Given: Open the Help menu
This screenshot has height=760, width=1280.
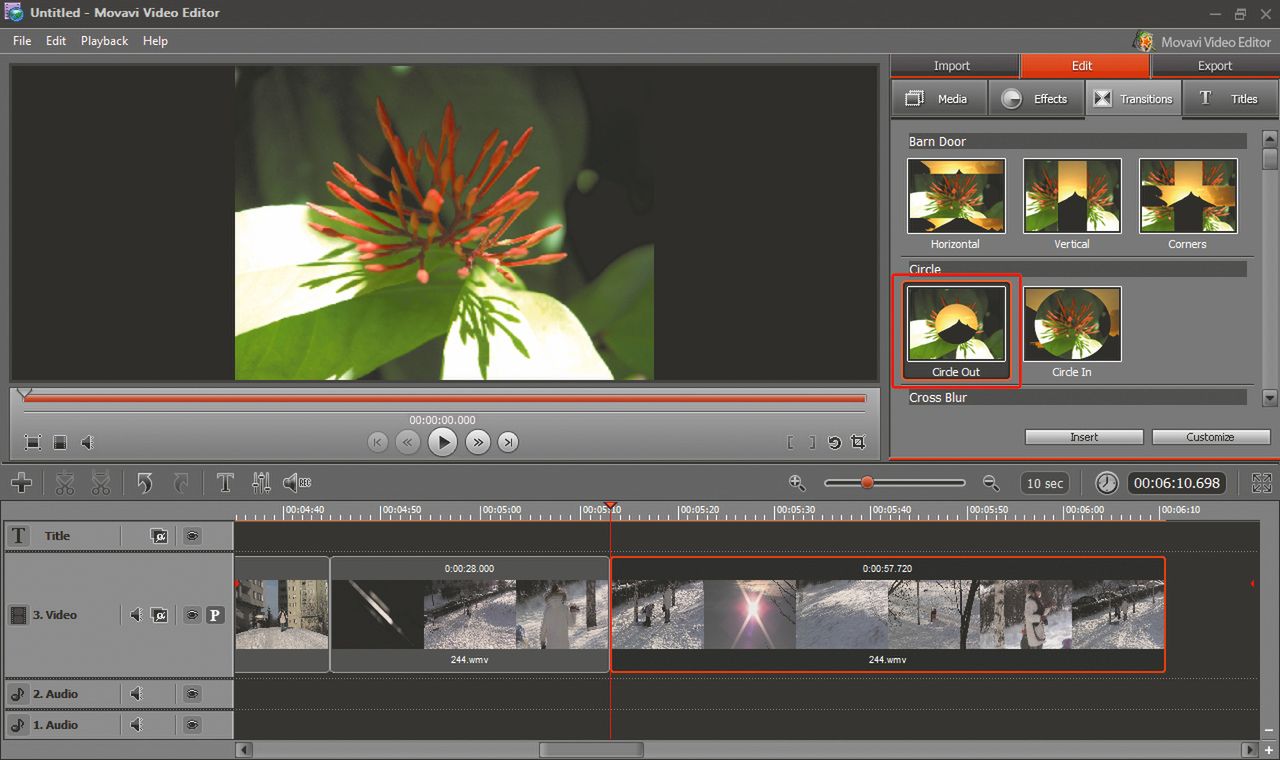Looking at the screenshot, I should [155, 41].
